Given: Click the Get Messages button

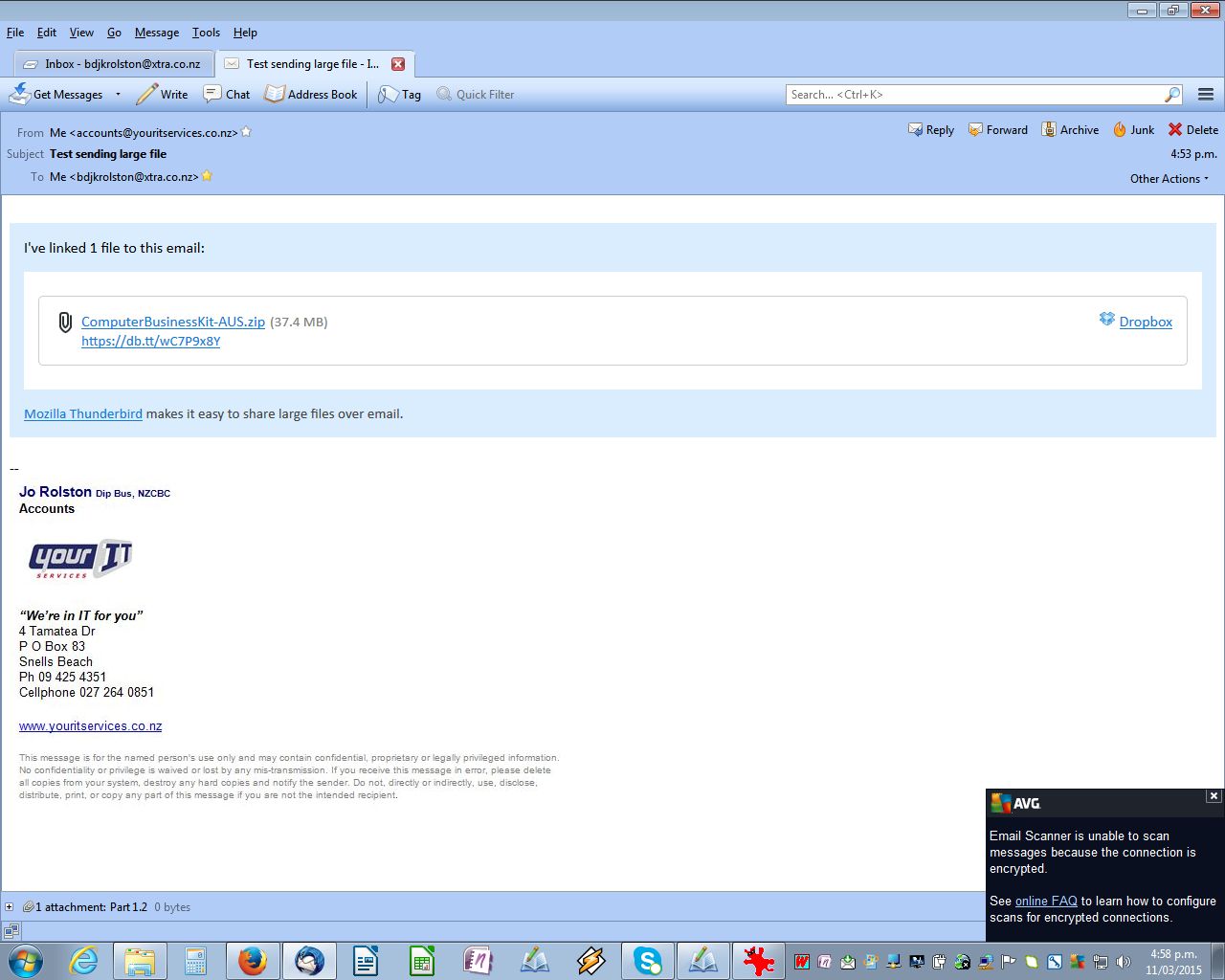Looking at the screenshot, I should pos(56,95).
